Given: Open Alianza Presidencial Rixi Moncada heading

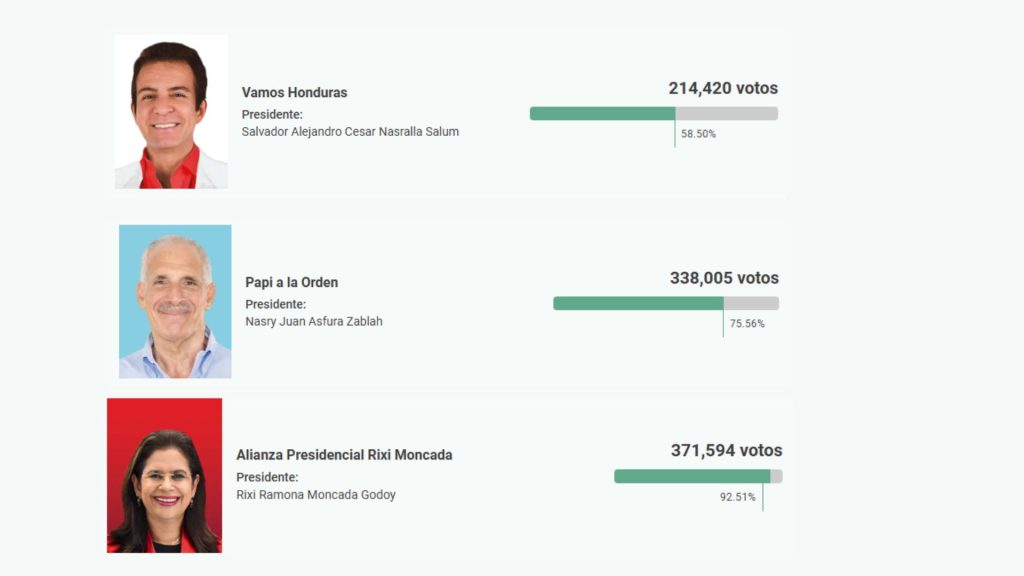Looking at the screenshot, I should [x=344, y=455].
